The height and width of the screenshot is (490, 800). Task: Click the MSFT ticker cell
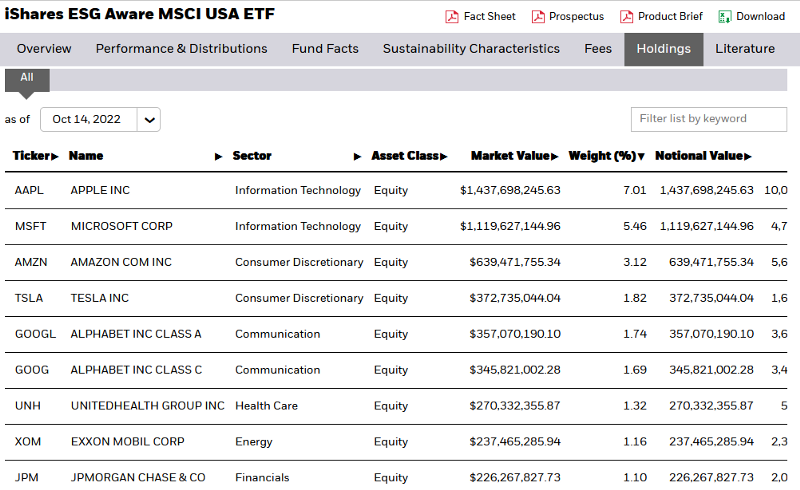31,226
